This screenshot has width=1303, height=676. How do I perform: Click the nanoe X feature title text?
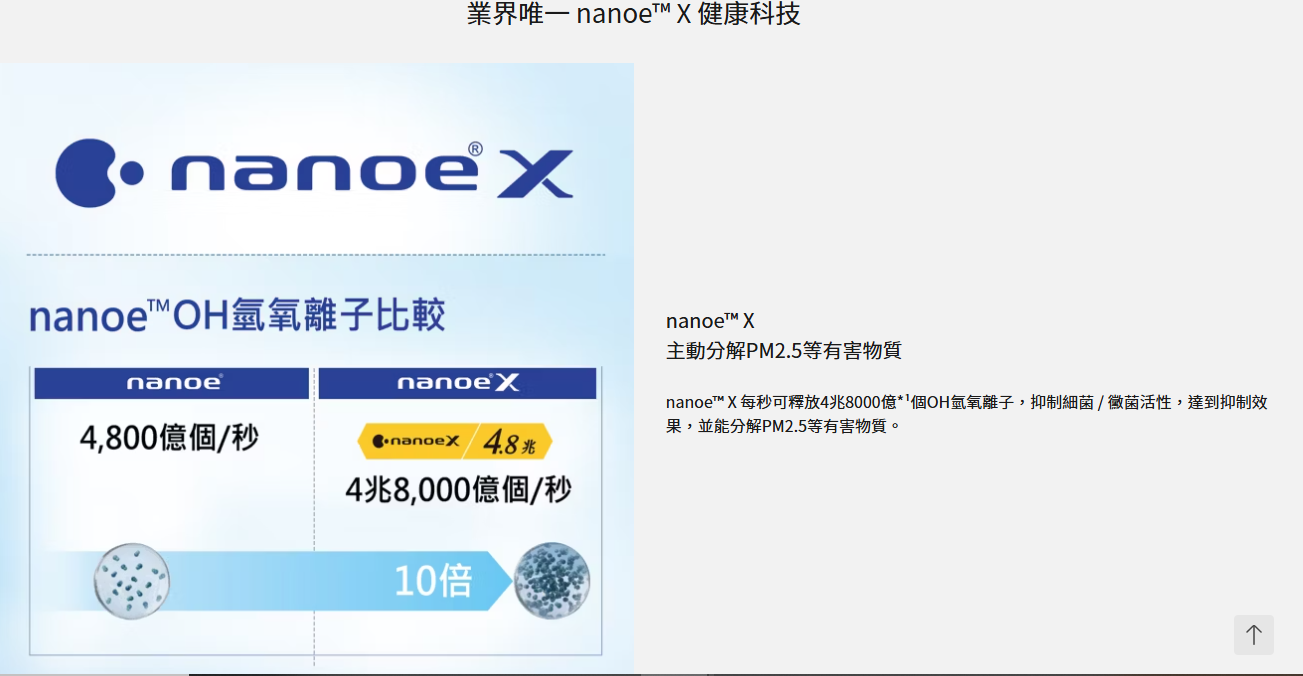pyautogui.click(x=710, y=321)
